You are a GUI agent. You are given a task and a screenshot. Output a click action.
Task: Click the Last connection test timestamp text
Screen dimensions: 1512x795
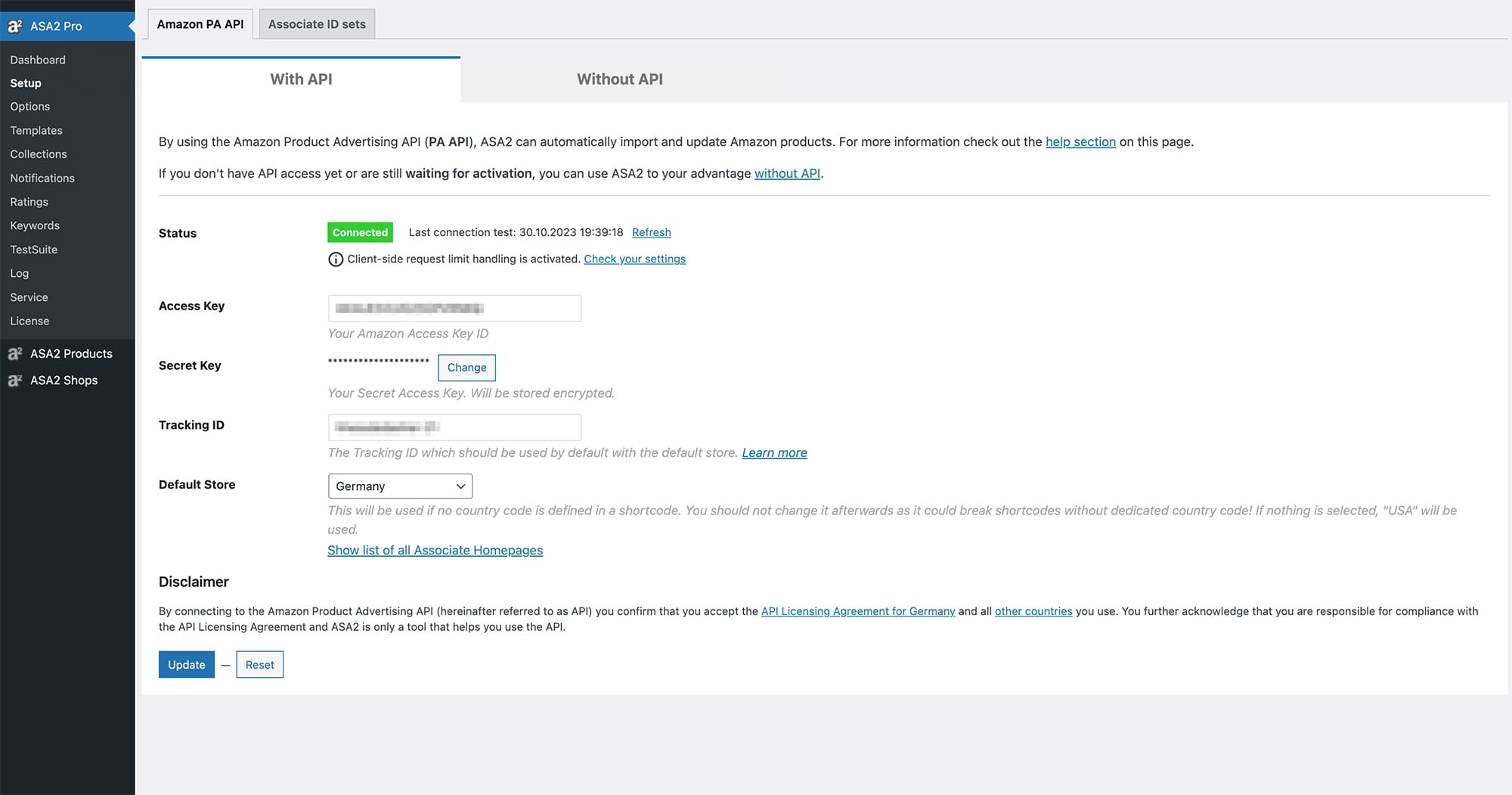tap(516, 232)
